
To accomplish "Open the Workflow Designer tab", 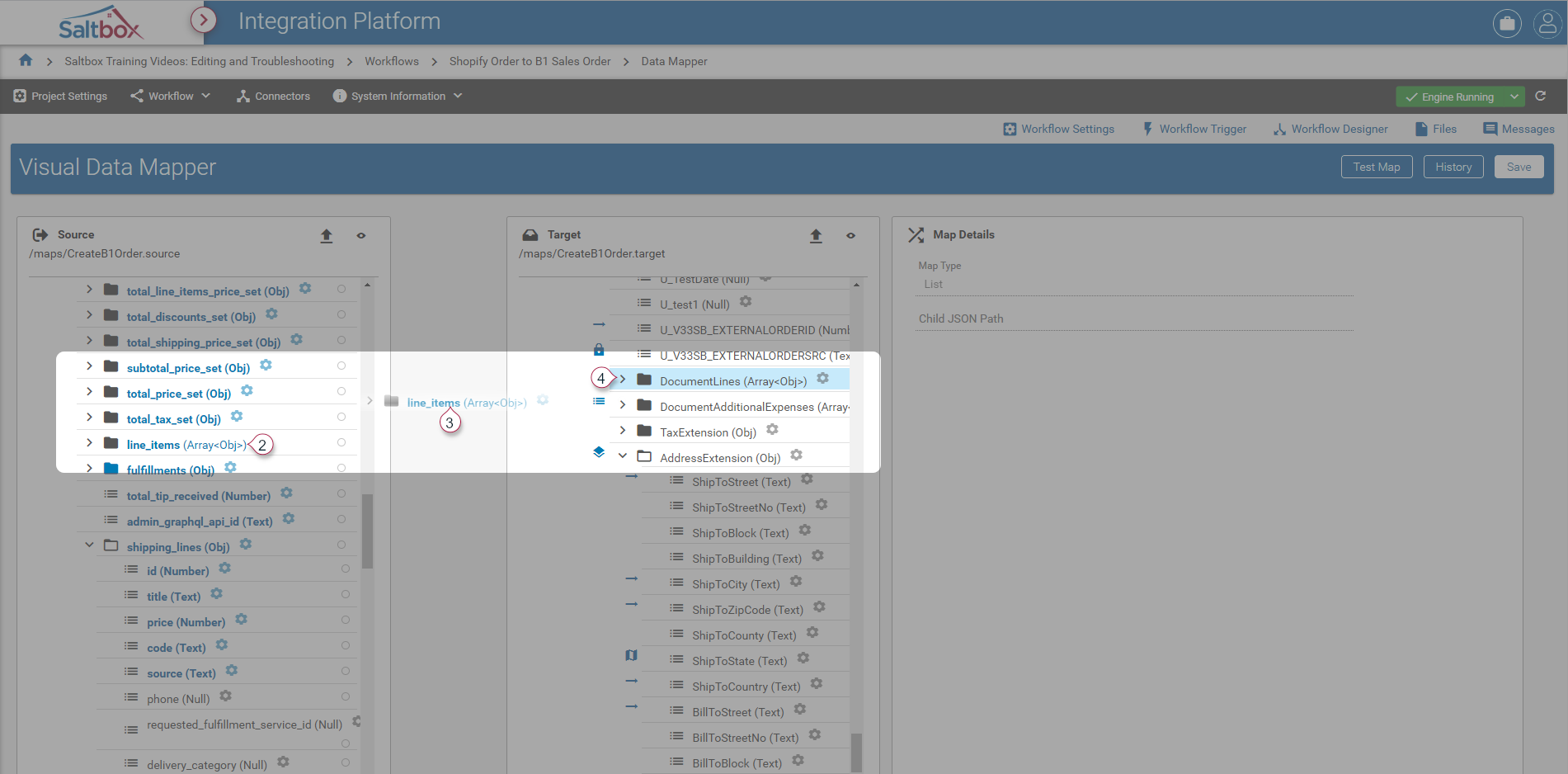I will (x=1330, y=129).
